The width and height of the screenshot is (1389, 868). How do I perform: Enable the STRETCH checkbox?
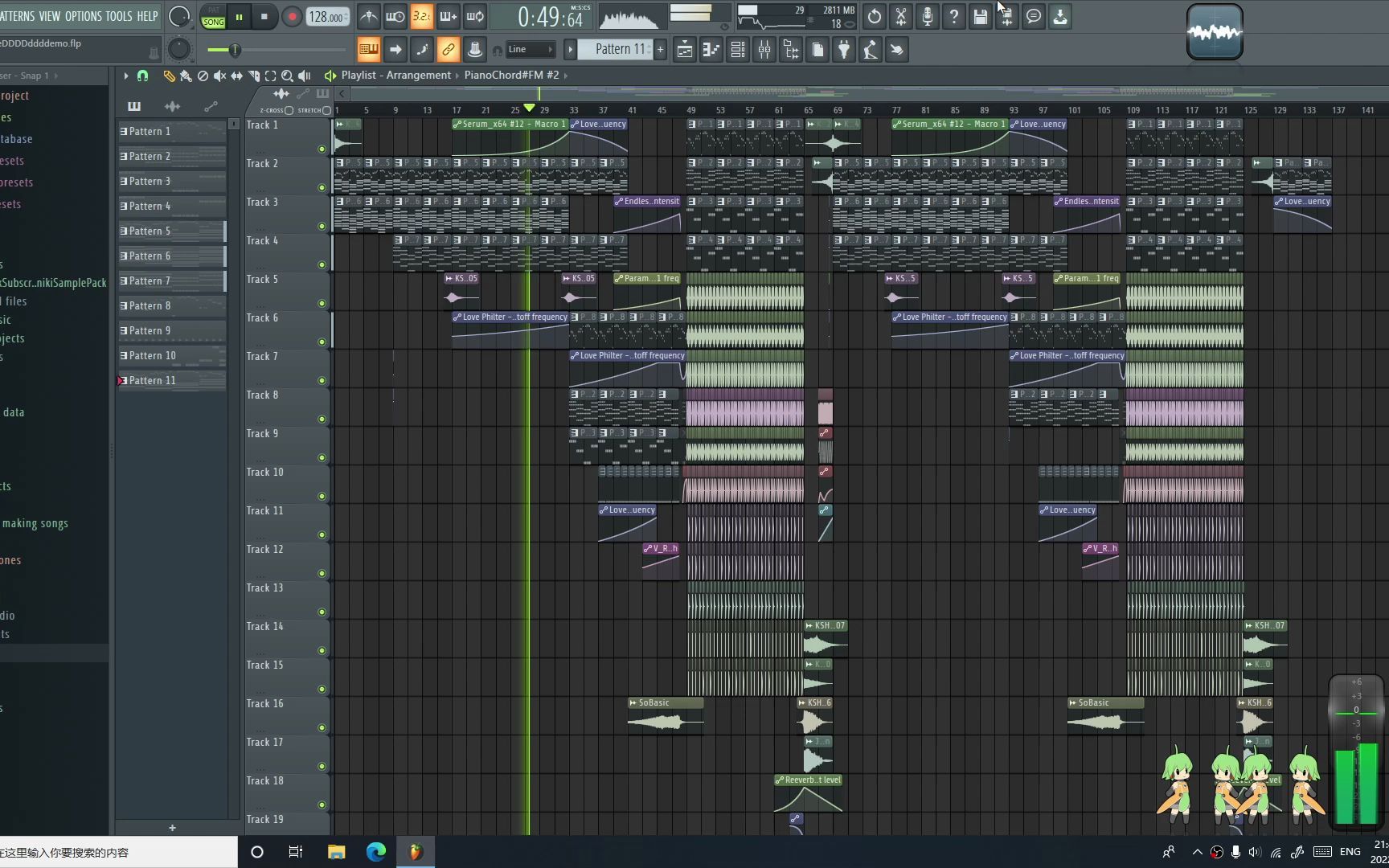326,110
